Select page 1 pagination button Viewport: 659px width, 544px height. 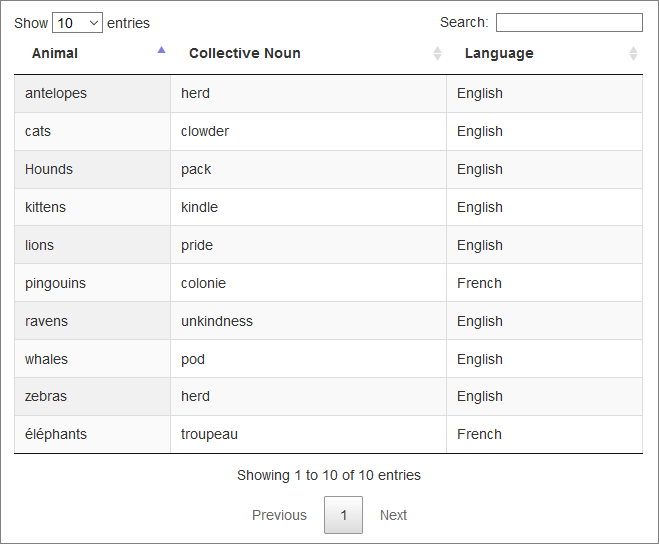(x=343, y=515)
